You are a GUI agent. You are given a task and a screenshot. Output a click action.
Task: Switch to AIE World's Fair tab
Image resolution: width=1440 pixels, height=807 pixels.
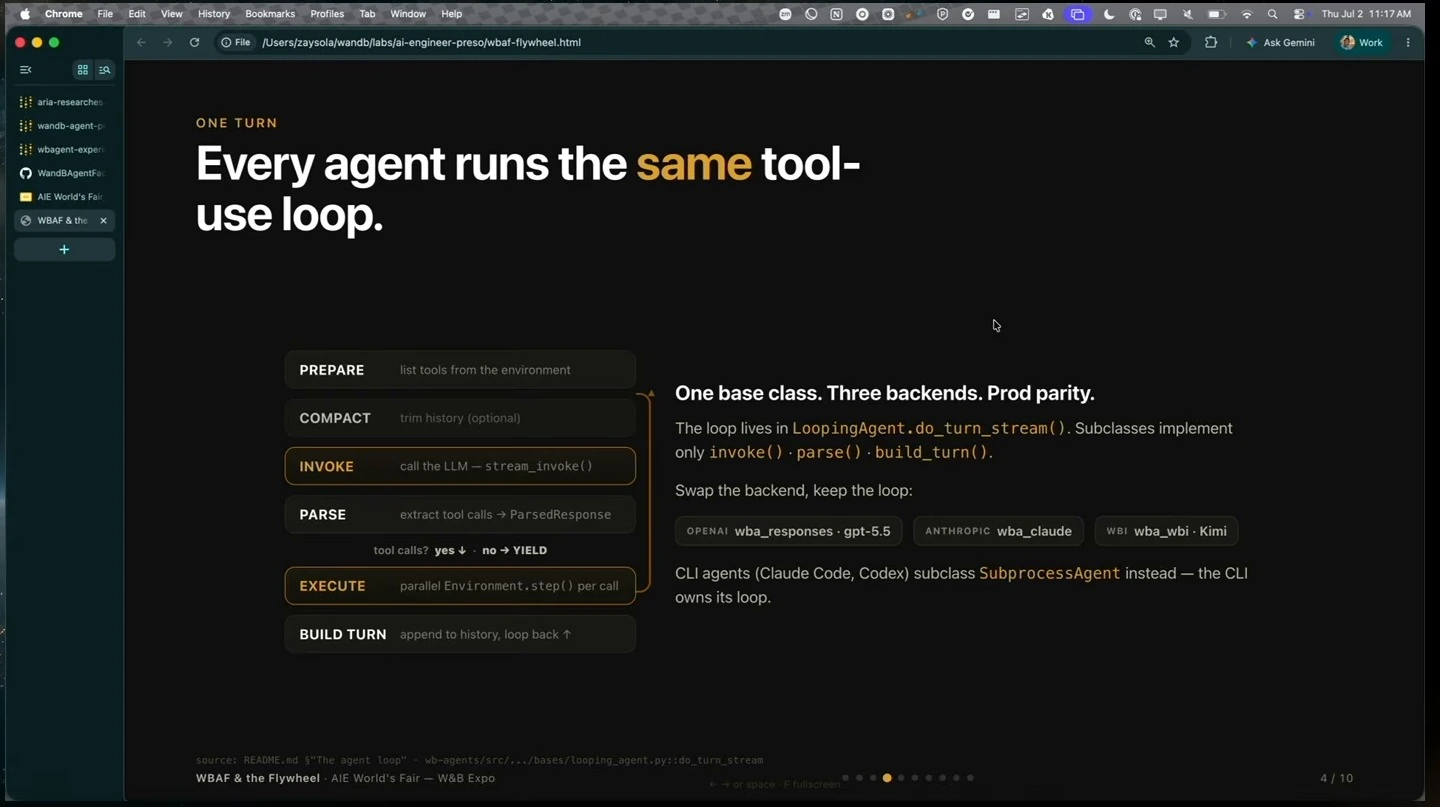[65, 197]
